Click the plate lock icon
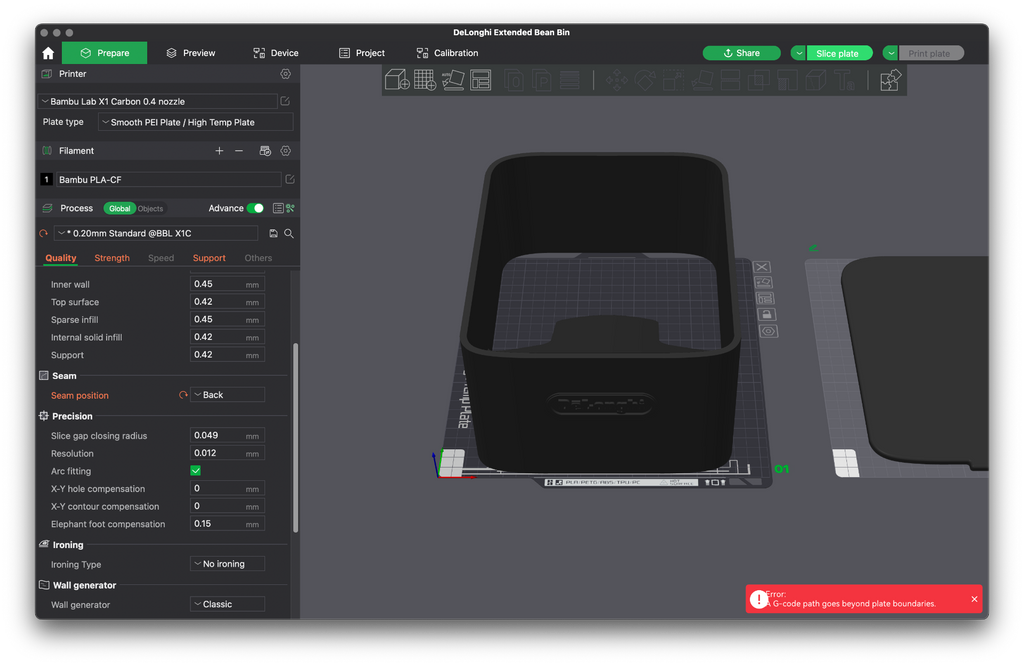This screenshot has width=1024, height=666. (x=765, y=315)
